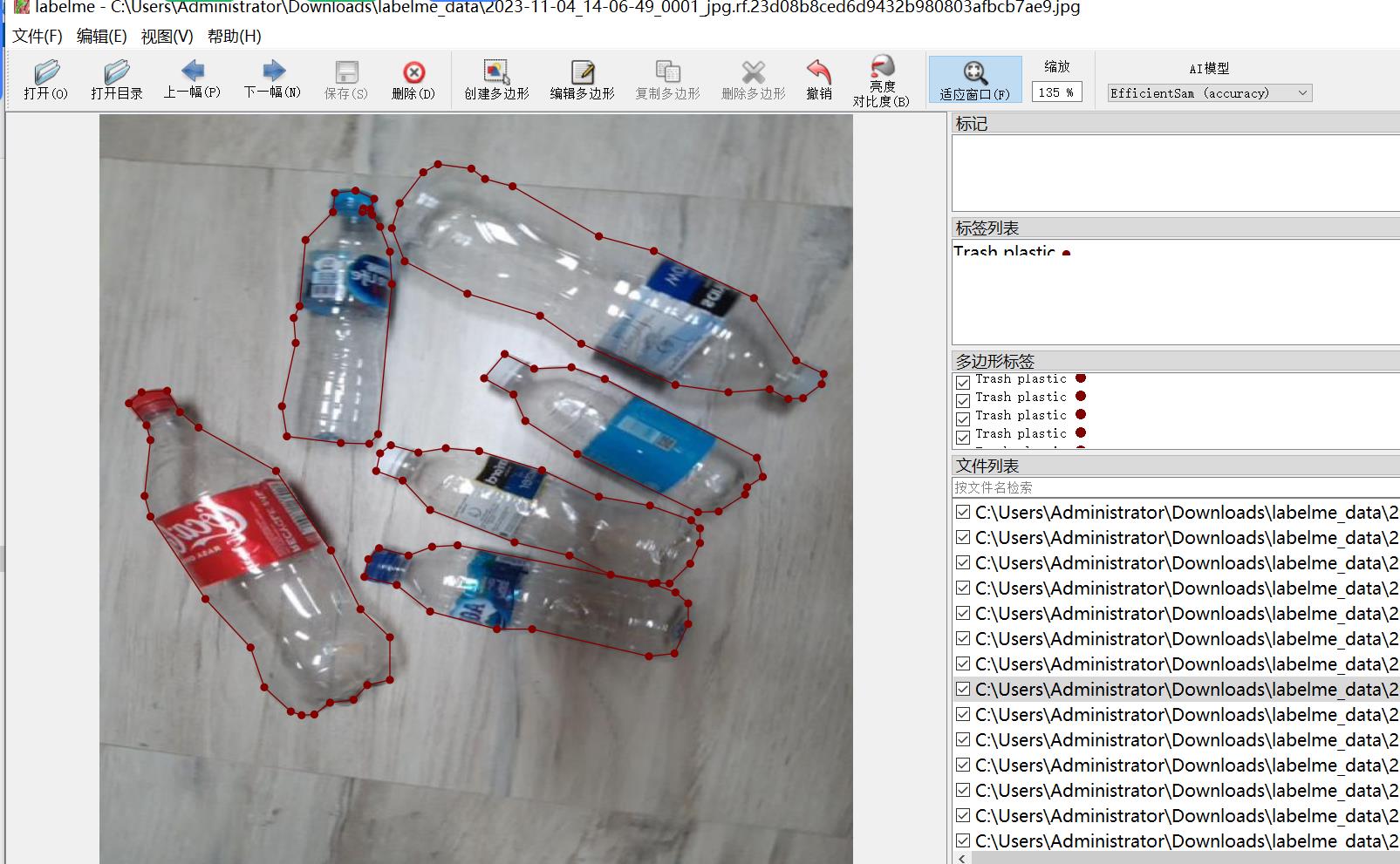Click the 按文件名检索 file search field
This screenshot has height=864, width=1400.
pyautogui.click(x=1175, y=487)
